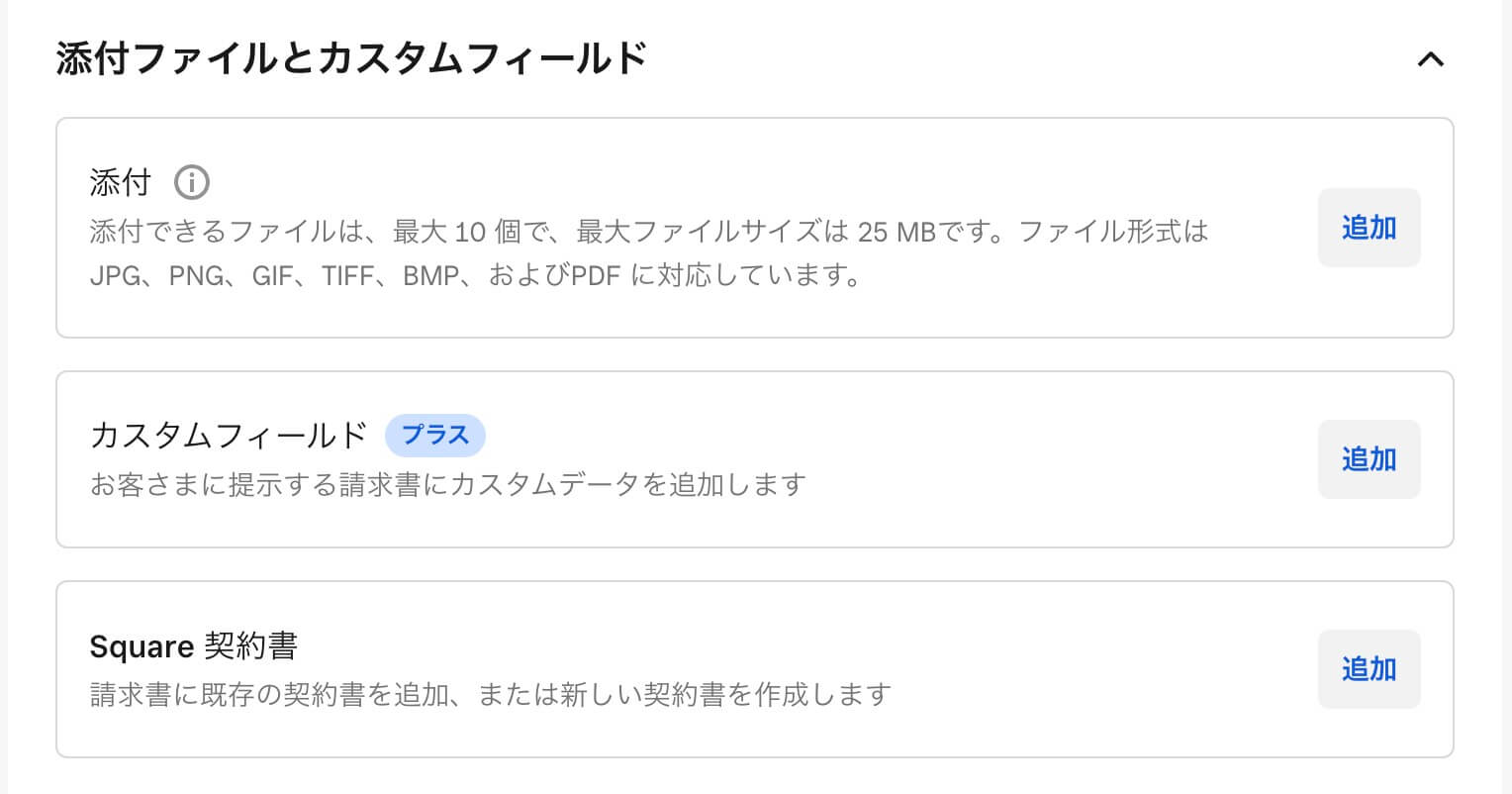
Task: Click the Square 契約書 title text
Action: [x=194, y=646]
